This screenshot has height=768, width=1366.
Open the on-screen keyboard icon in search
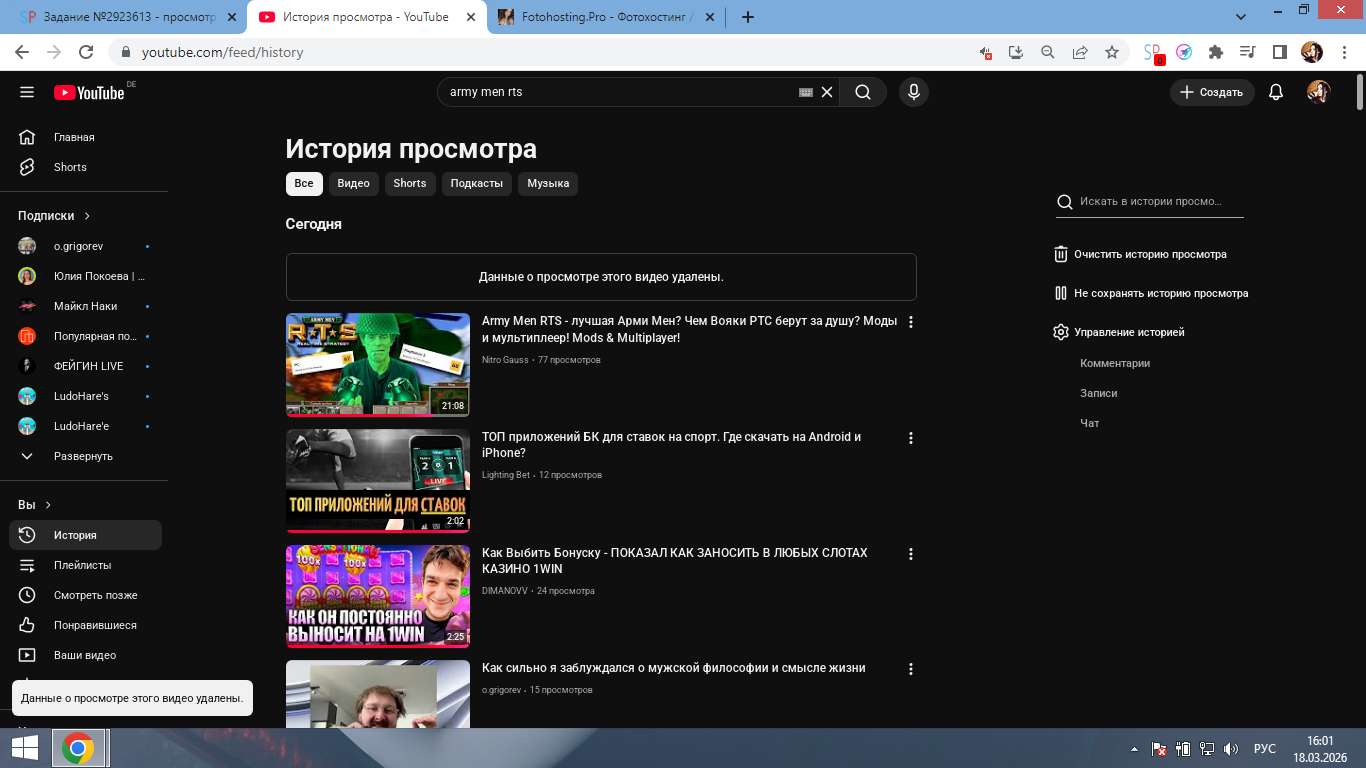(806, 92)
